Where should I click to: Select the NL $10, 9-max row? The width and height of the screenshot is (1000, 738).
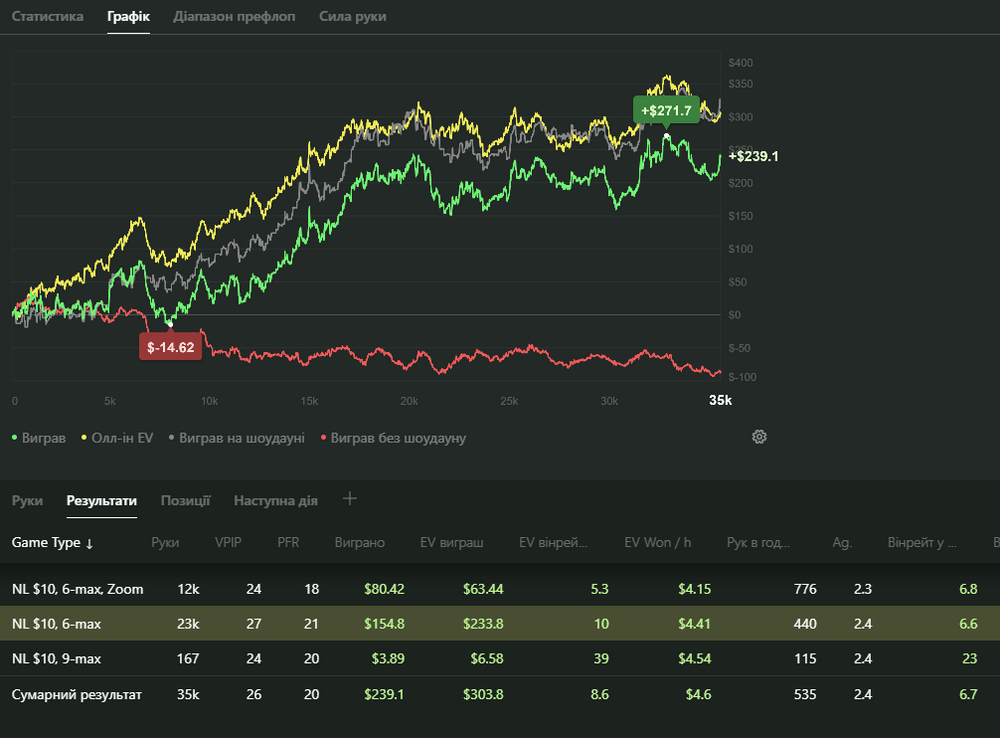click(56, 659)
